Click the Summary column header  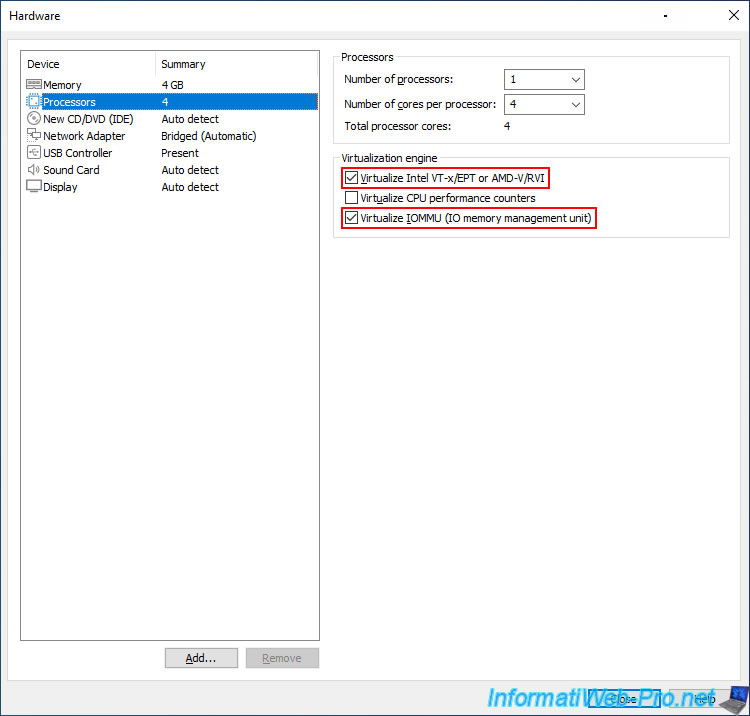coord(236,64)
